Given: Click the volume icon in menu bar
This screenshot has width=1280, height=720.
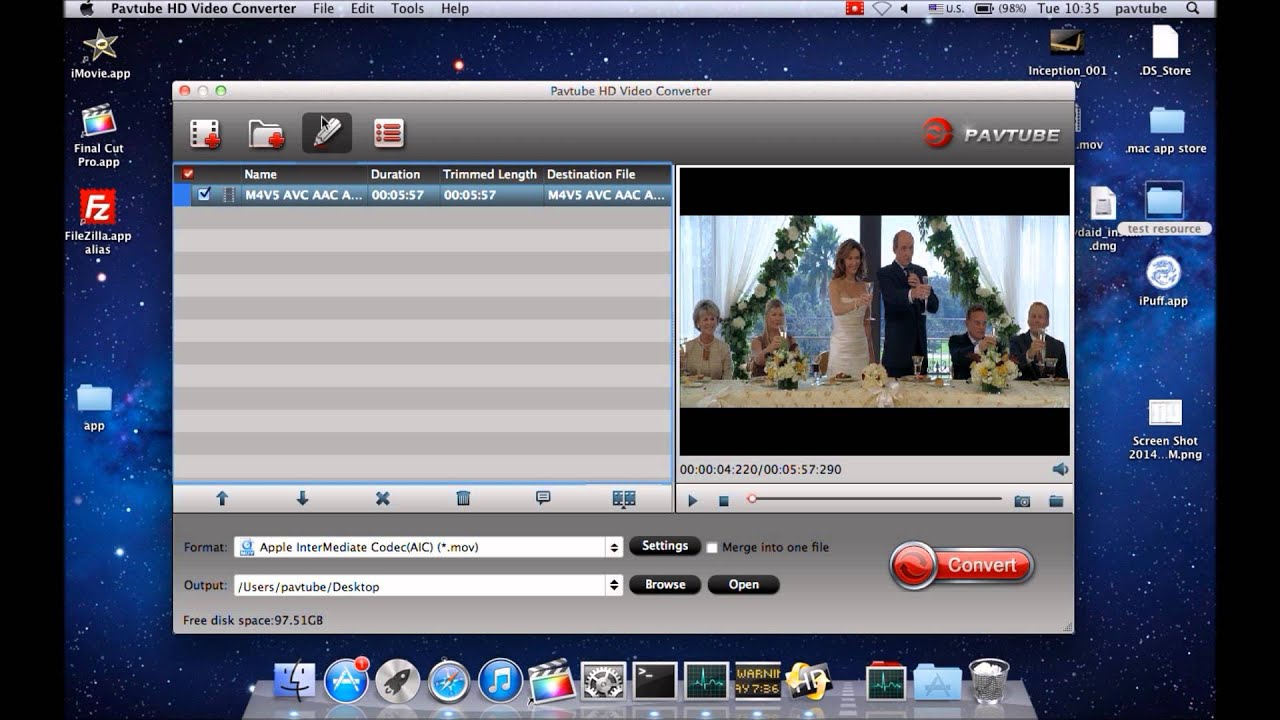Looking at the screenshot, I should point(905,8).
